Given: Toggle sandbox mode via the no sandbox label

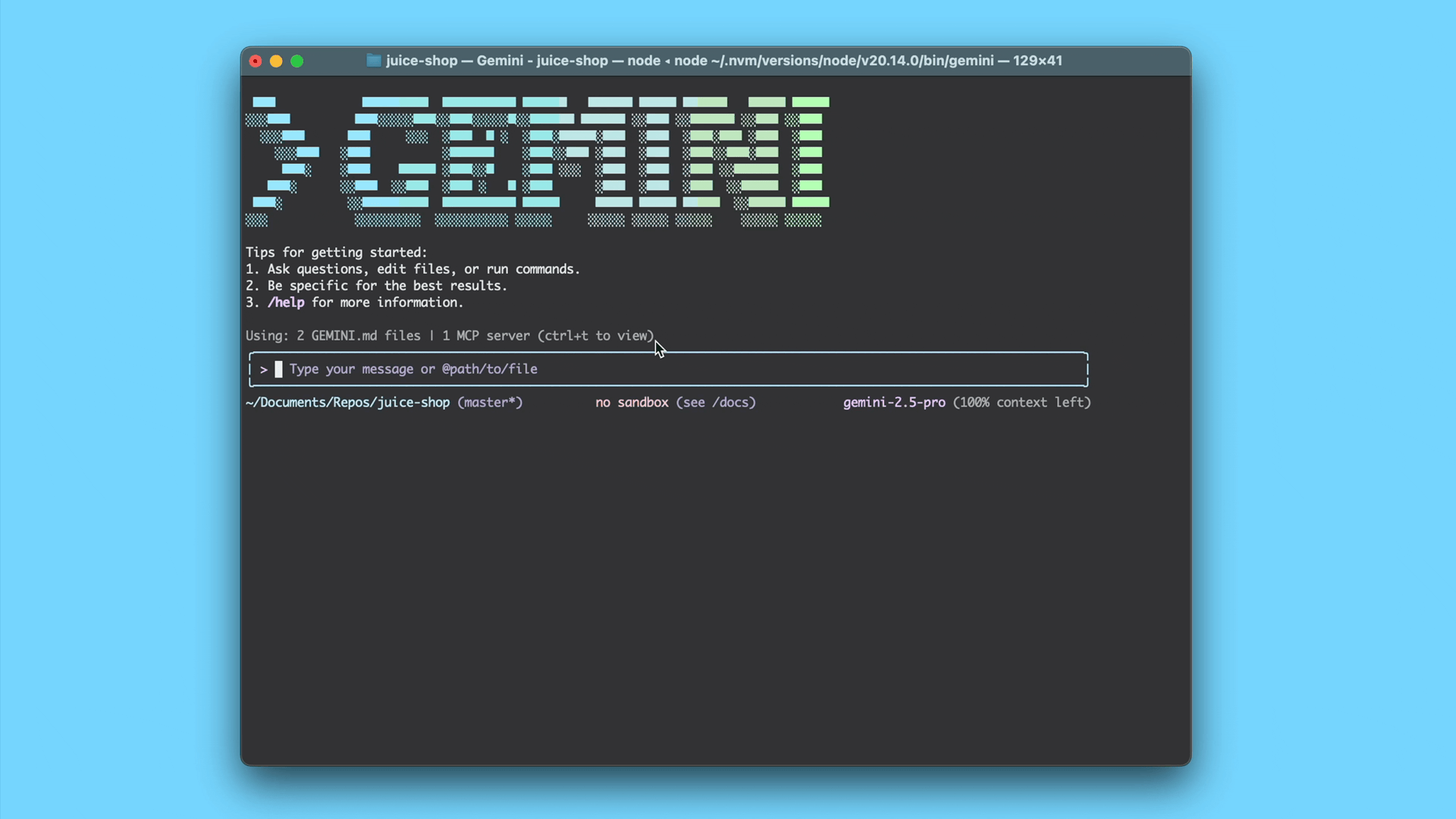Looking at the screenshot, I should click(x=632, y=403).
